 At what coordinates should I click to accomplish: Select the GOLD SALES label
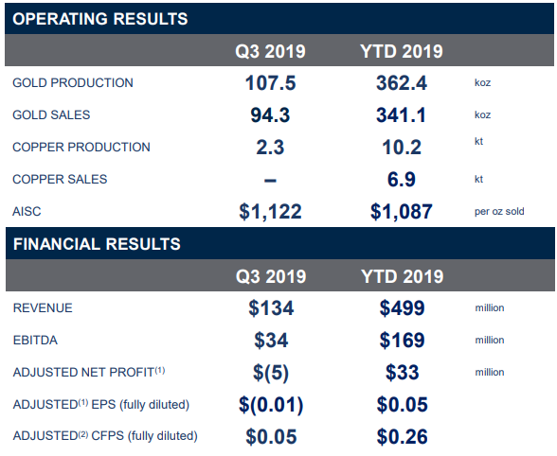pos(51,115)
